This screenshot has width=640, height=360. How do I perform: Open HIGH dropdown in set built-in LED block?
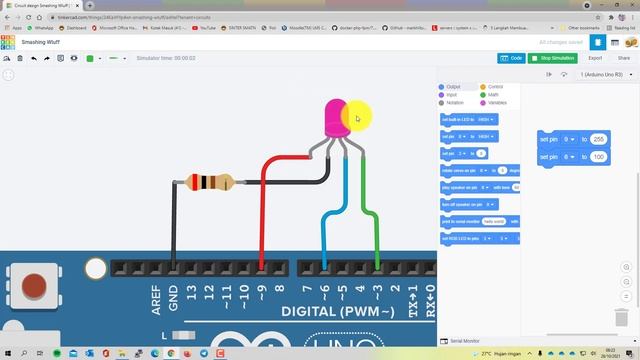click(486, 120)
